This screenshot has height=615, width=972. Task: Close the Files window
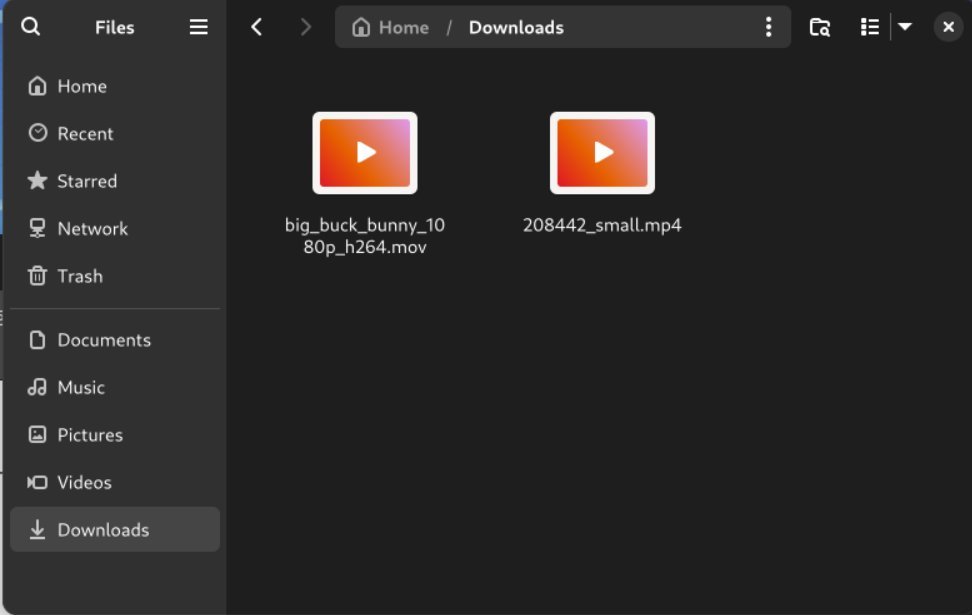pos(948,27)
